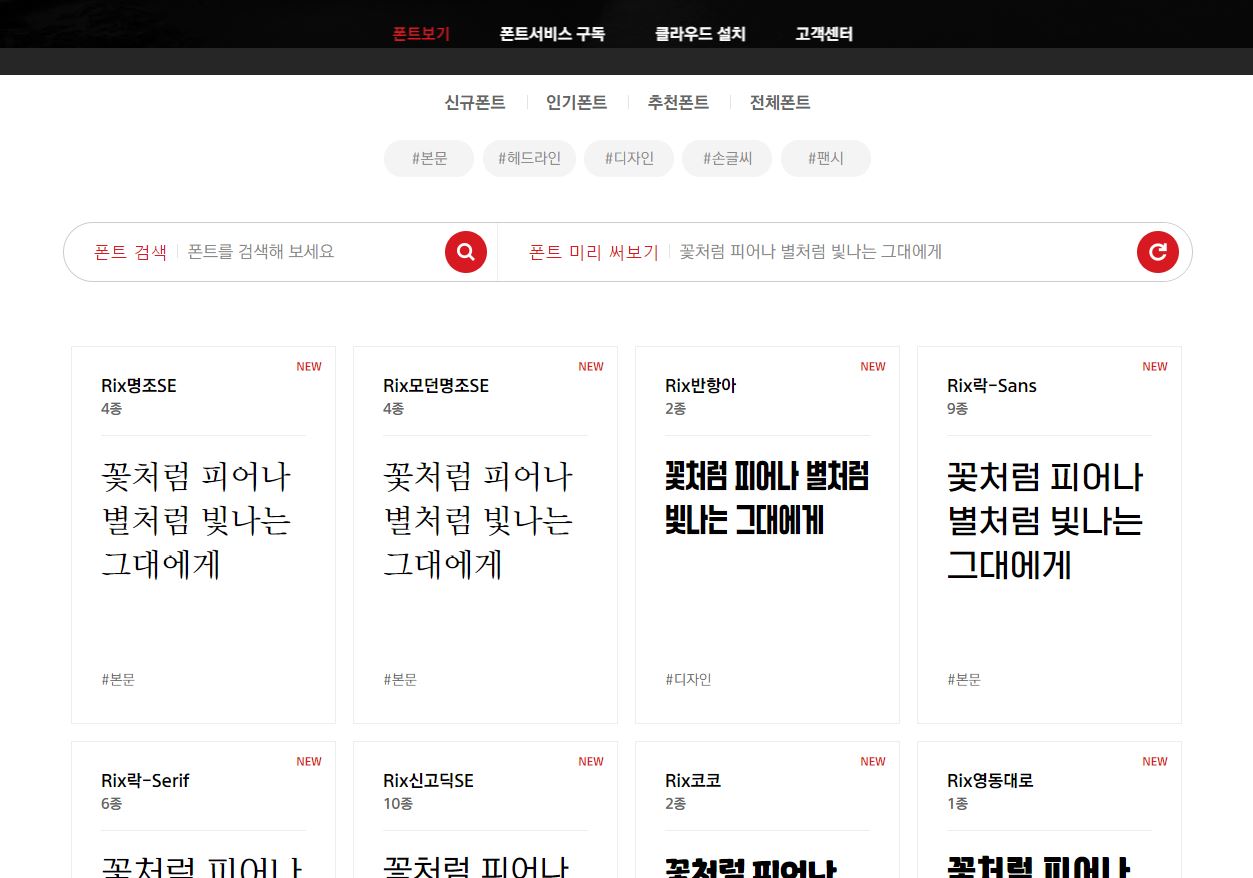Image resolution: width=1253 pixels, height=878 pixels.
Task: Click the 10종 count under Rix신고딕SE
Action: (398, 804)
